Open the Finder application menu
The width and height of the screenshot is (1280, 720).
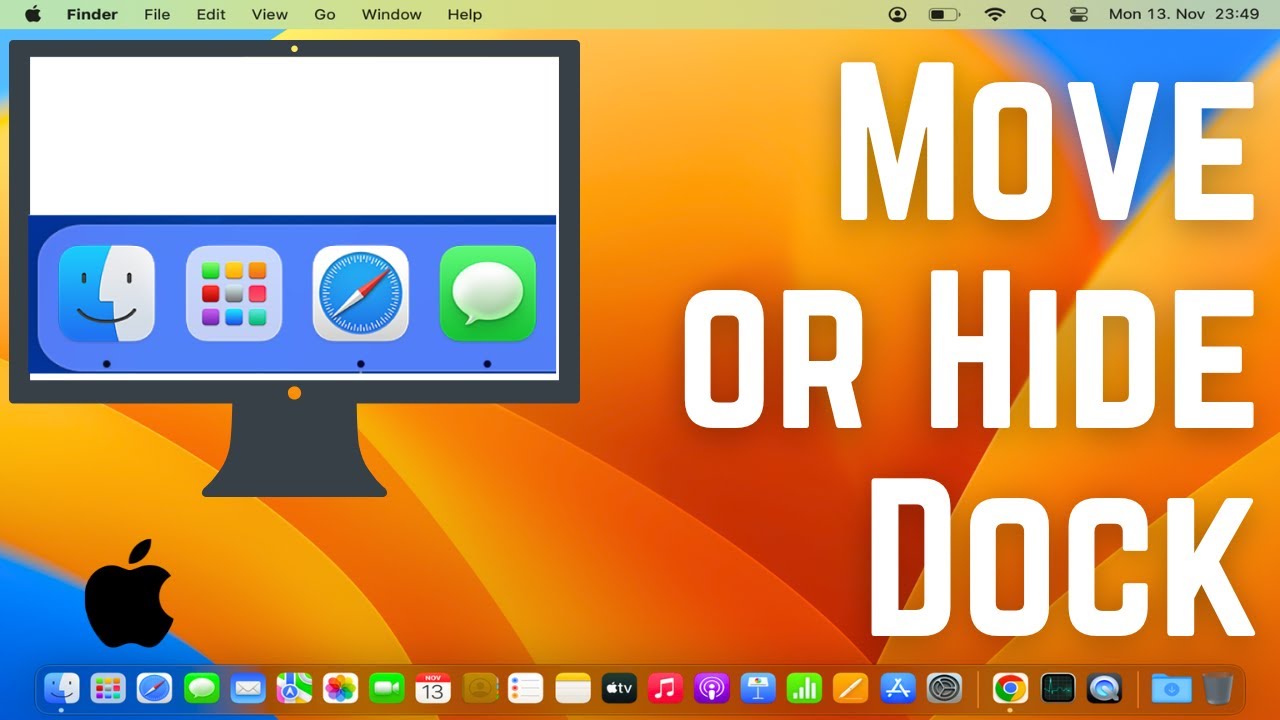coord(92,14)
